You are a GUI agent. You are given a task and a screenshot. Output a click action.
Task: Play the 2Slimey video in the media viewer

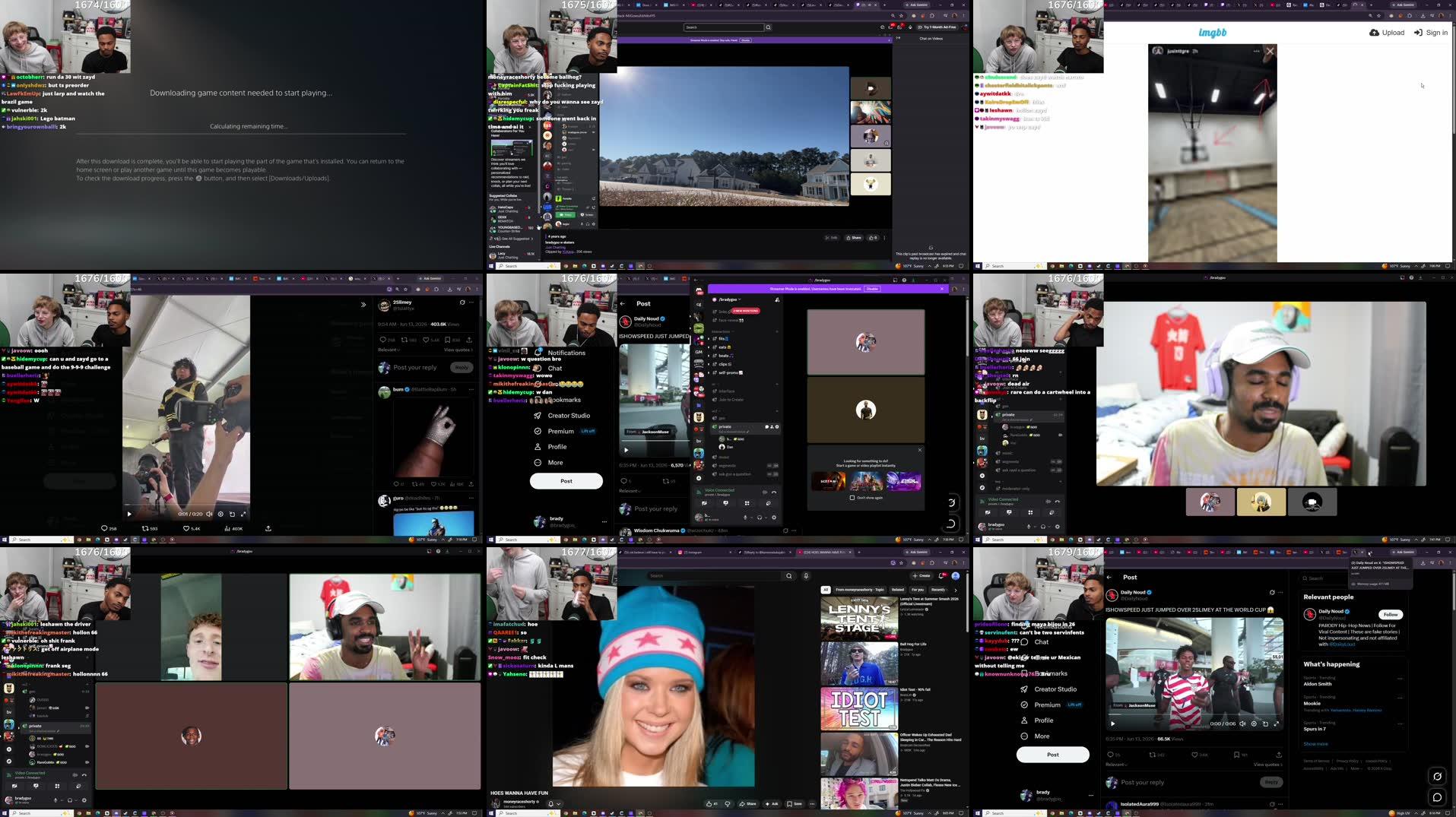pos(129,514)
